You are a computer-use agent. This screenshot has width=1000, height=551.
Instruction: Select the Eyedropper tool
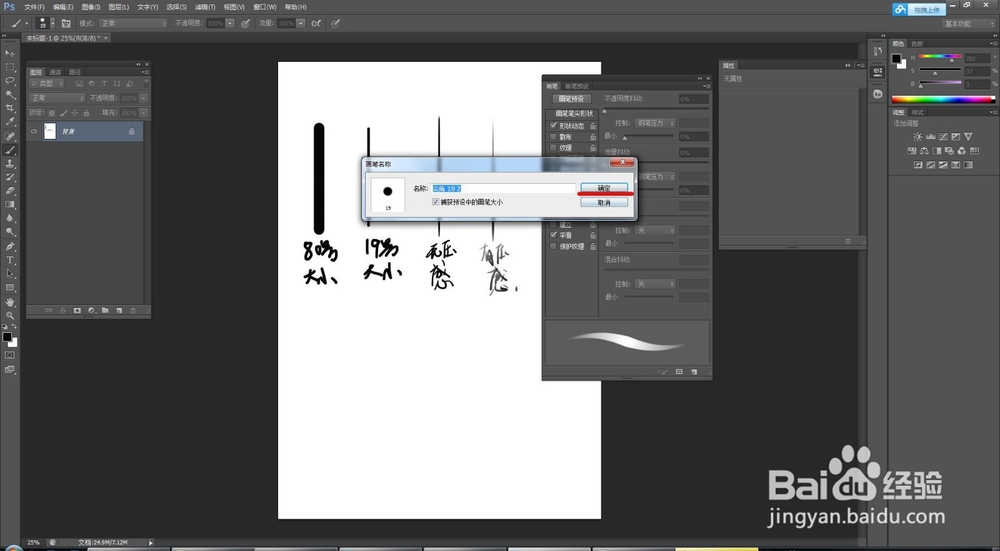[10, 122]
